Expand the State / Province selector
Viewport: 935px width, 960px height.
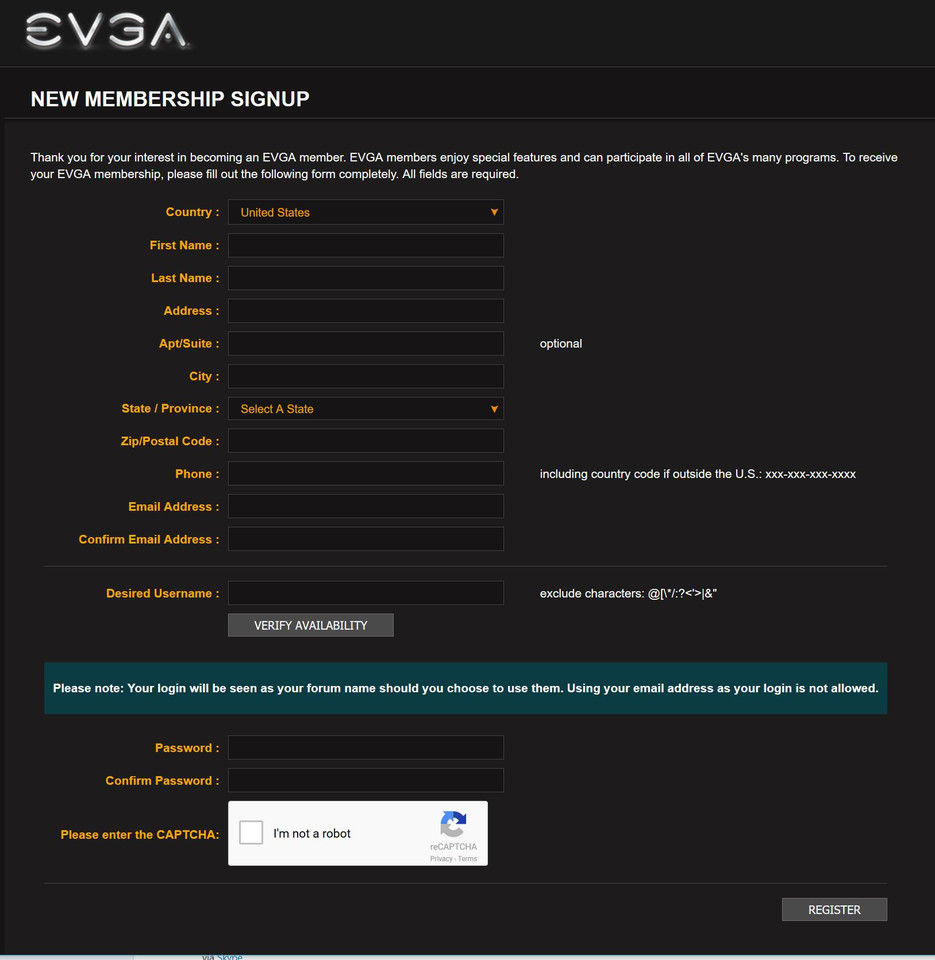365,409
